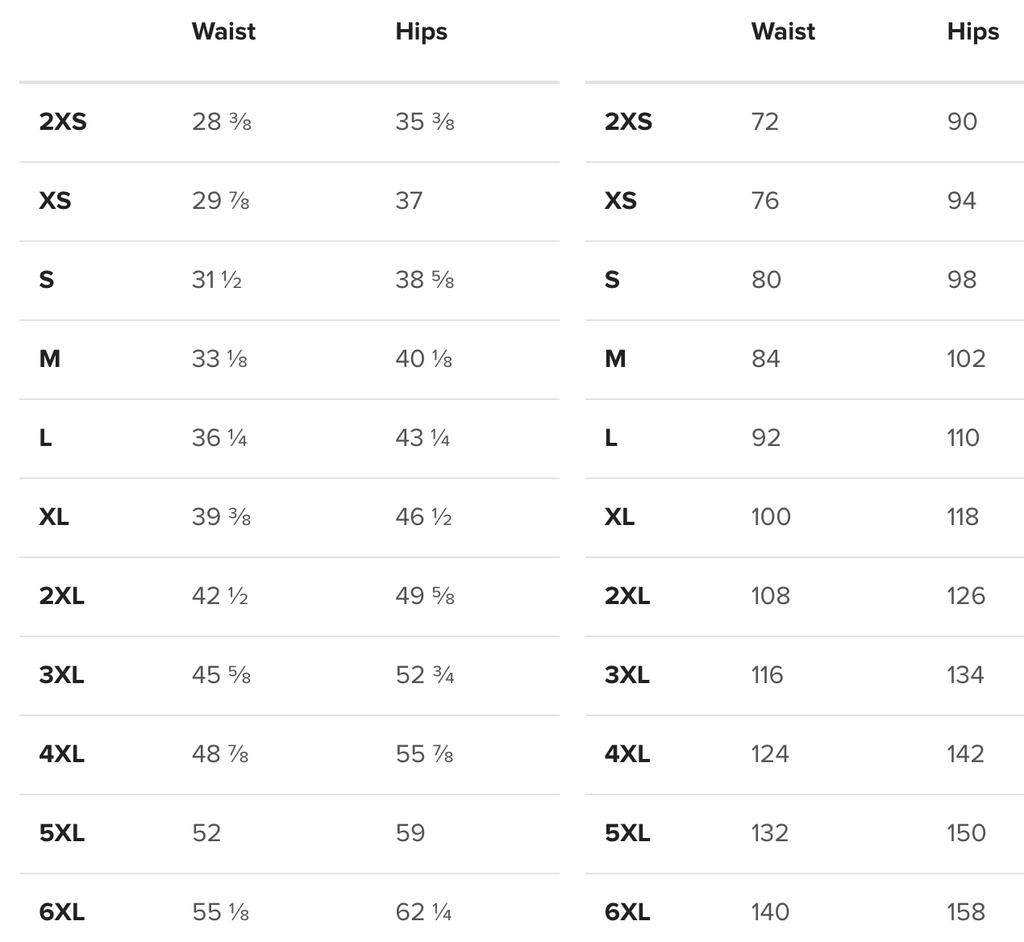1024x942 pixels.
Task: Click the M hips value 102 in centimeters
Action: (x=966, y=359)
